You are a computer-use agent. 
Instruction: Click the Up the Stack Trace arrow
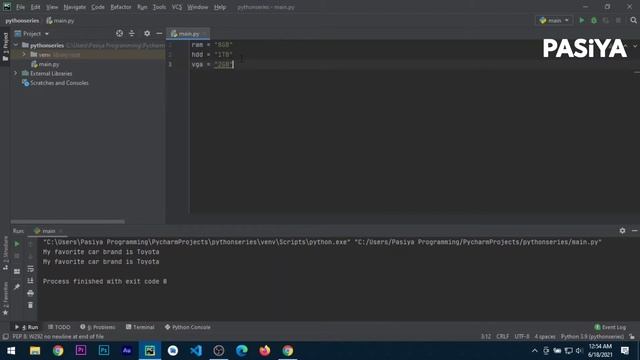(x=30, y=244)
